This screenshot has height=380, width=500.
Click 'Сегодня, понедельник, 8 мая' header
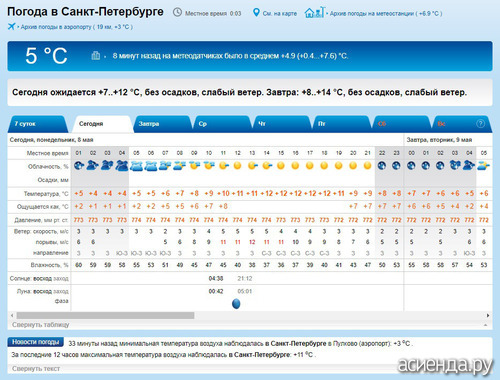pos(51,140)
